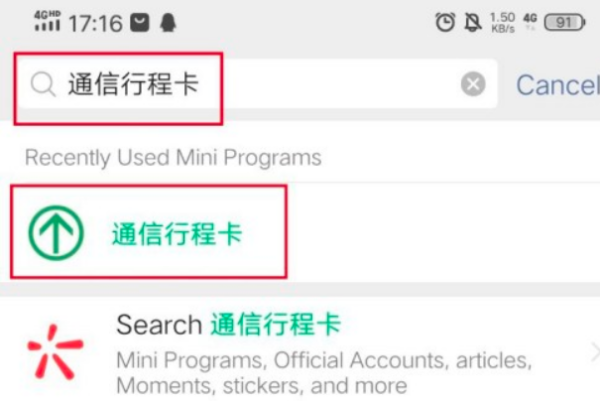Tap the 17:16 clock in status bar
The image size is (600, 401).
[x=96, y=23]
